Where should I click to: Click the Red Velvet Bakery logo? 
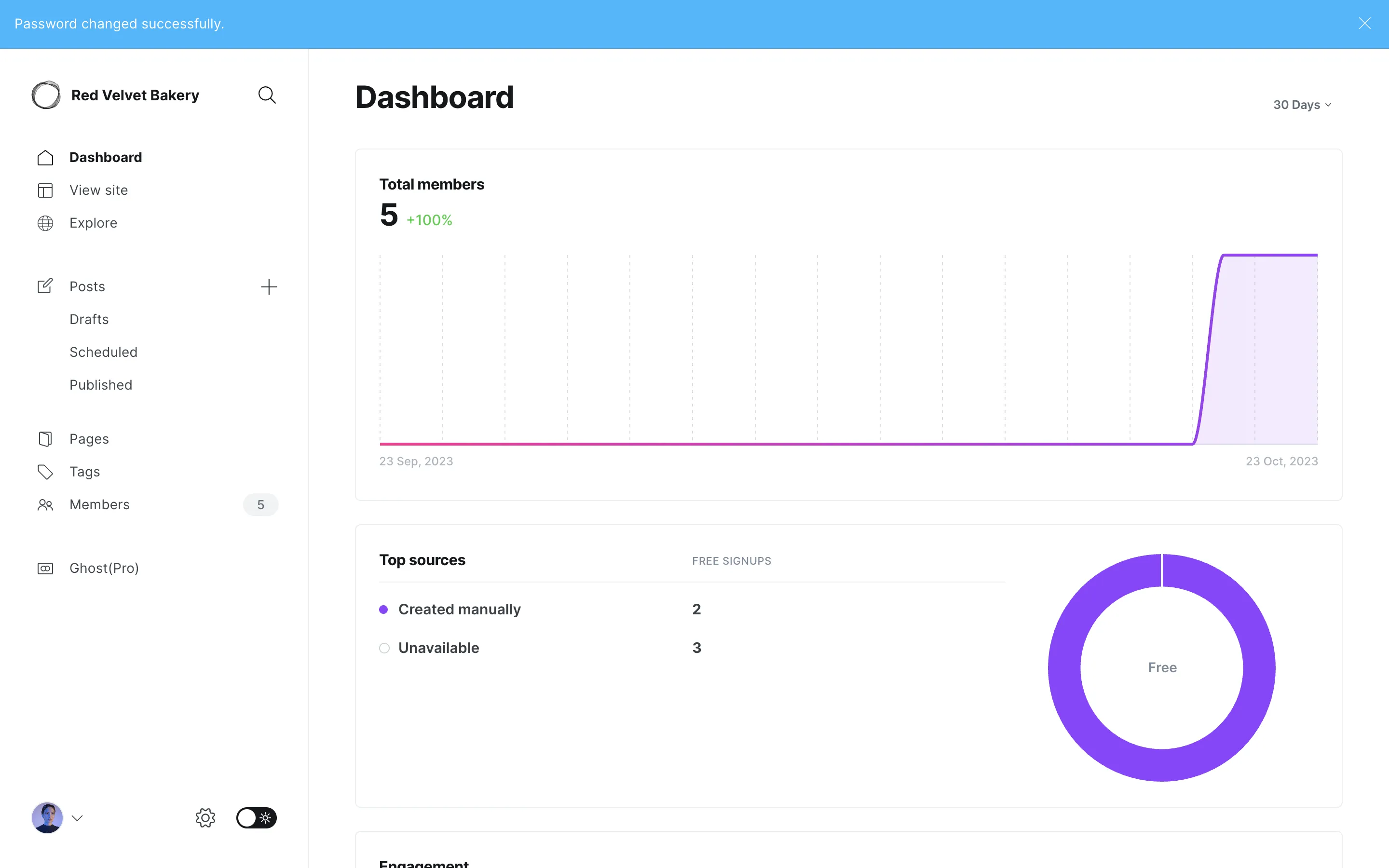[x=46, y=95]
